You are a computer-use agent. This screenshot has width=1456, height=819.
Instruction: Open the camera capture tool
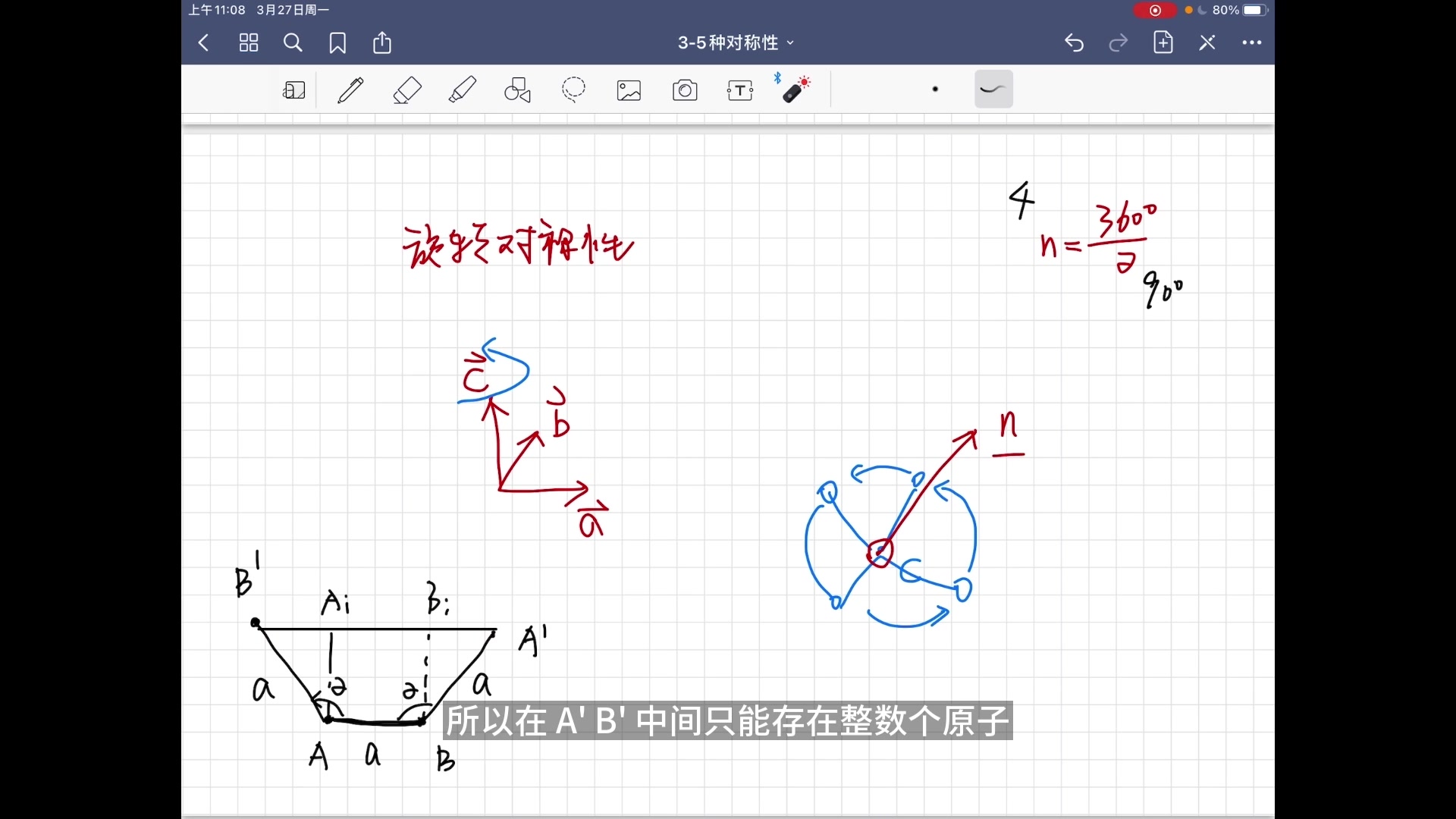pyautogui.click(x=685, y=91)
